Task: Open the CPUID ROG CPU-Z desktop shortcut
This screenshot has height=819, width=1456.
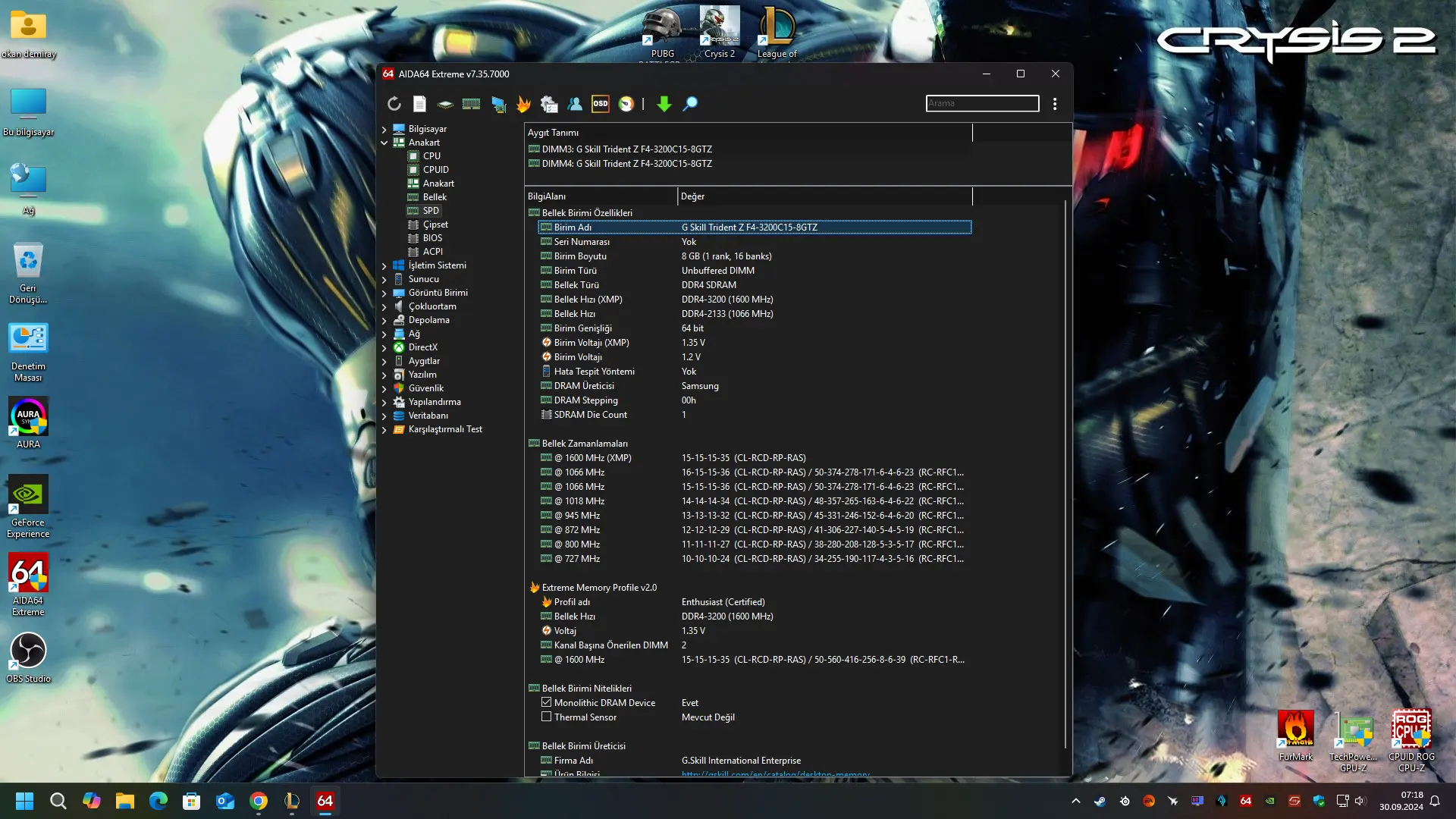Action: (1411, 741)
